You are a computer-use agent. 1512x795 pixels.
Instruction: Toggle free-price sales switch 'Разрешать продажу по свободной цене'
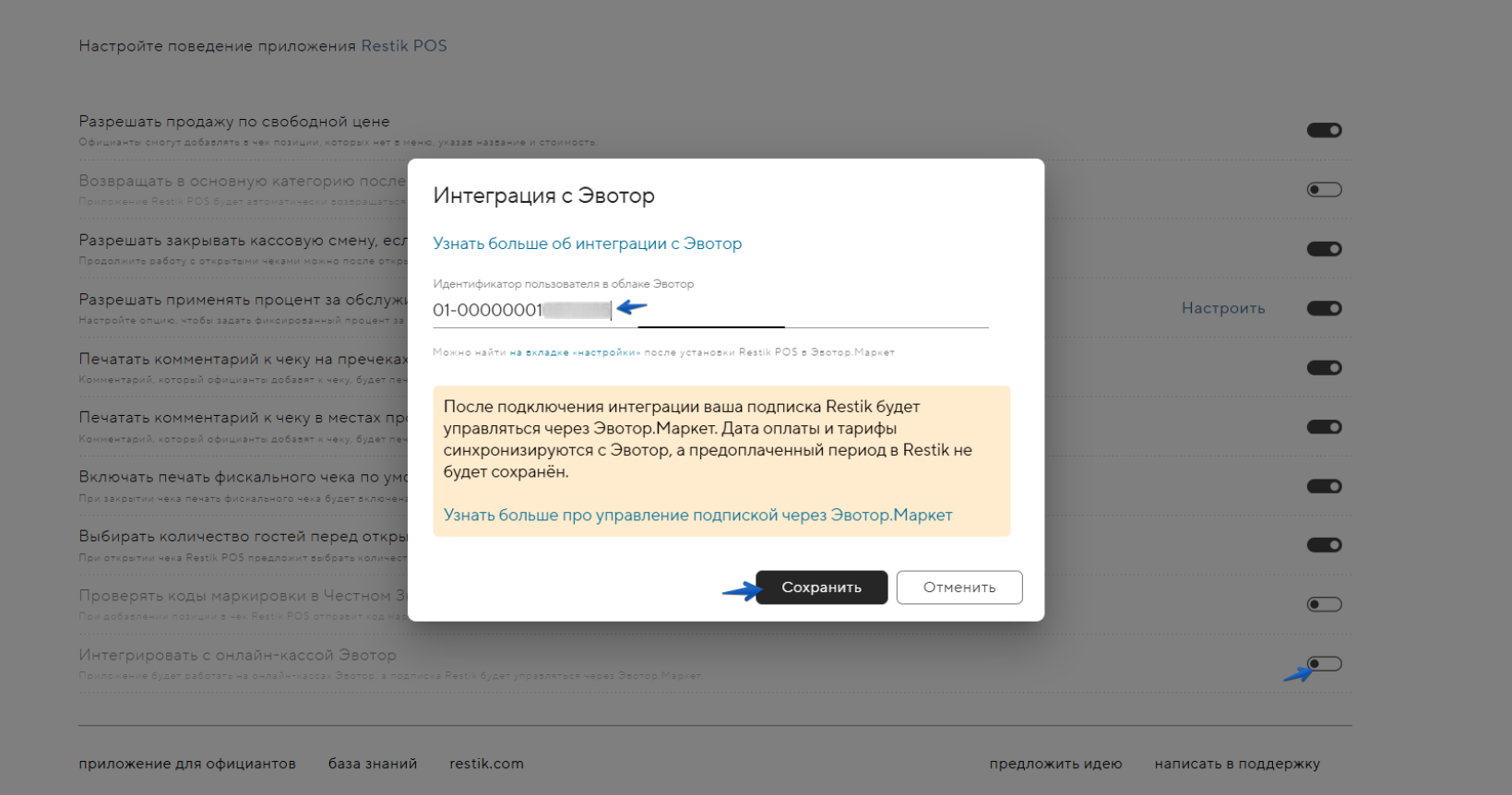[x=1324, y=130]
